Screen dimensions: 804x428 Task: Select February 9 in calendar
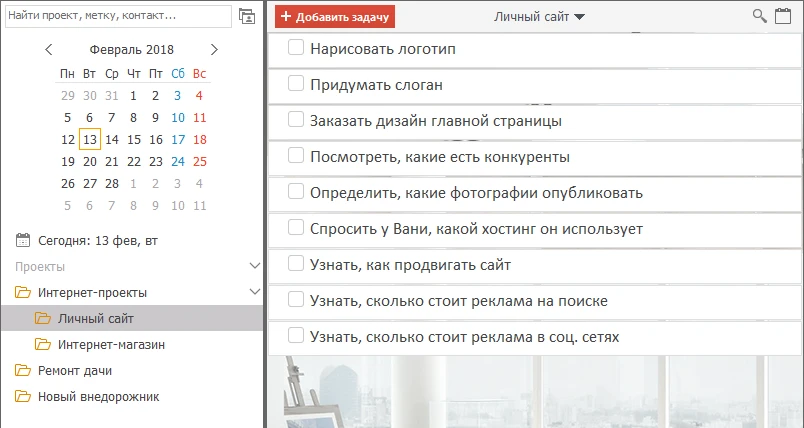coord(155,117)
